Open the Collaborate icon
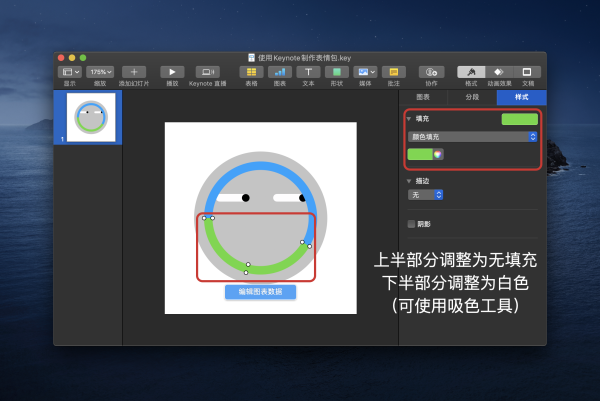 pyautogui.click(x=432, y=72)
